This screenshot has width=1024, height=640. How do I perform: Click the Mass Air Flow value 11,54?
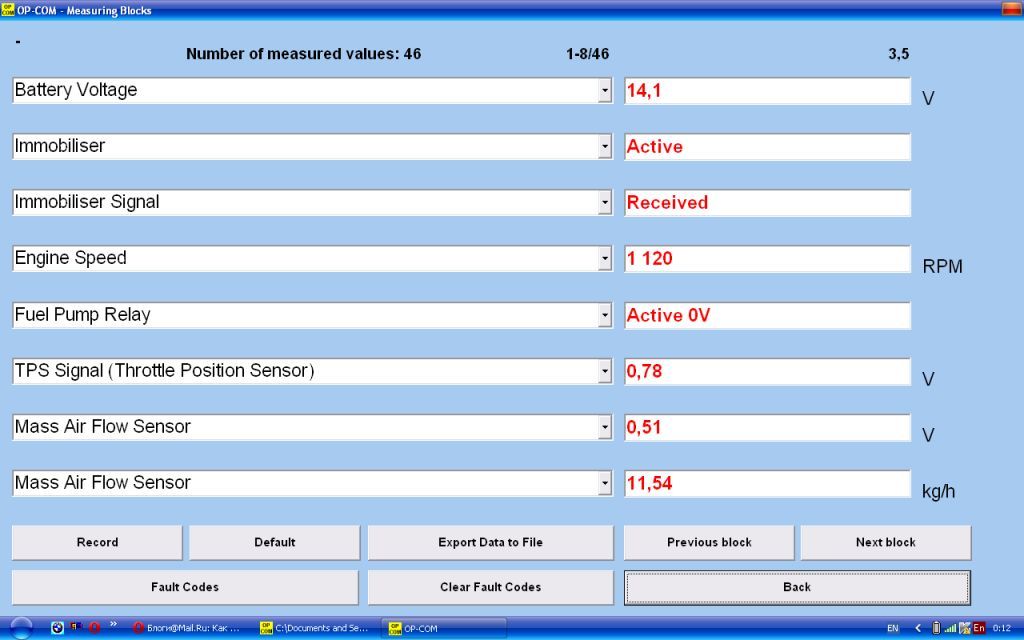[x=767, y=484]
